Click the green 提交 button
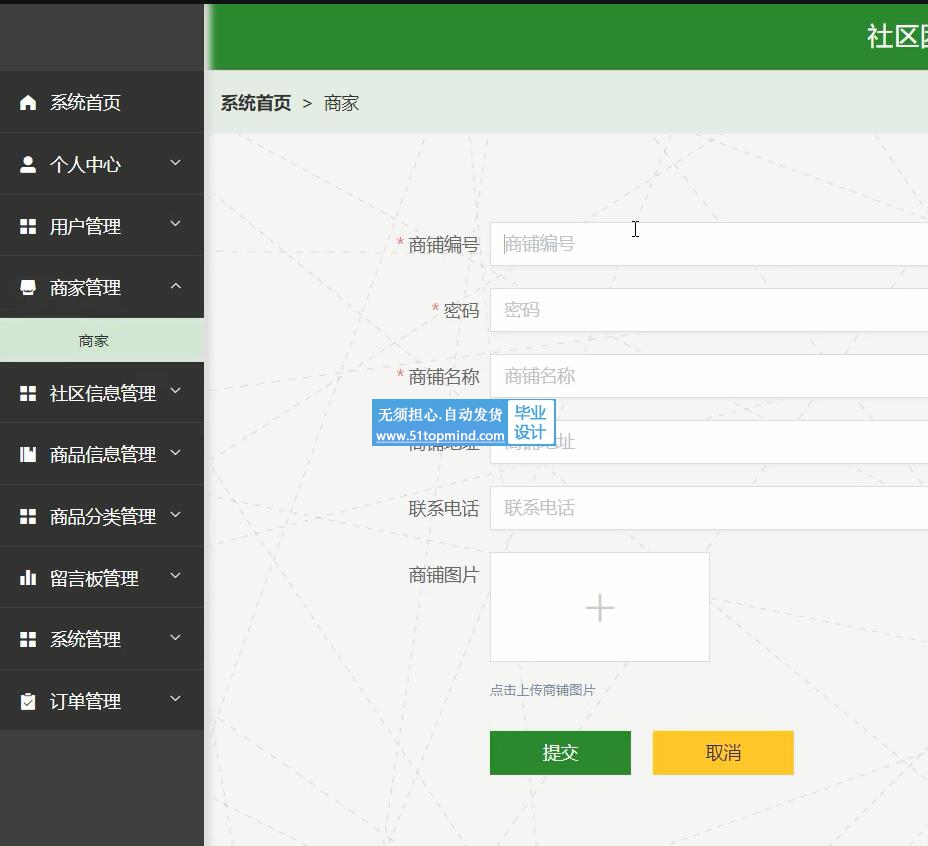 coord(560,752)
